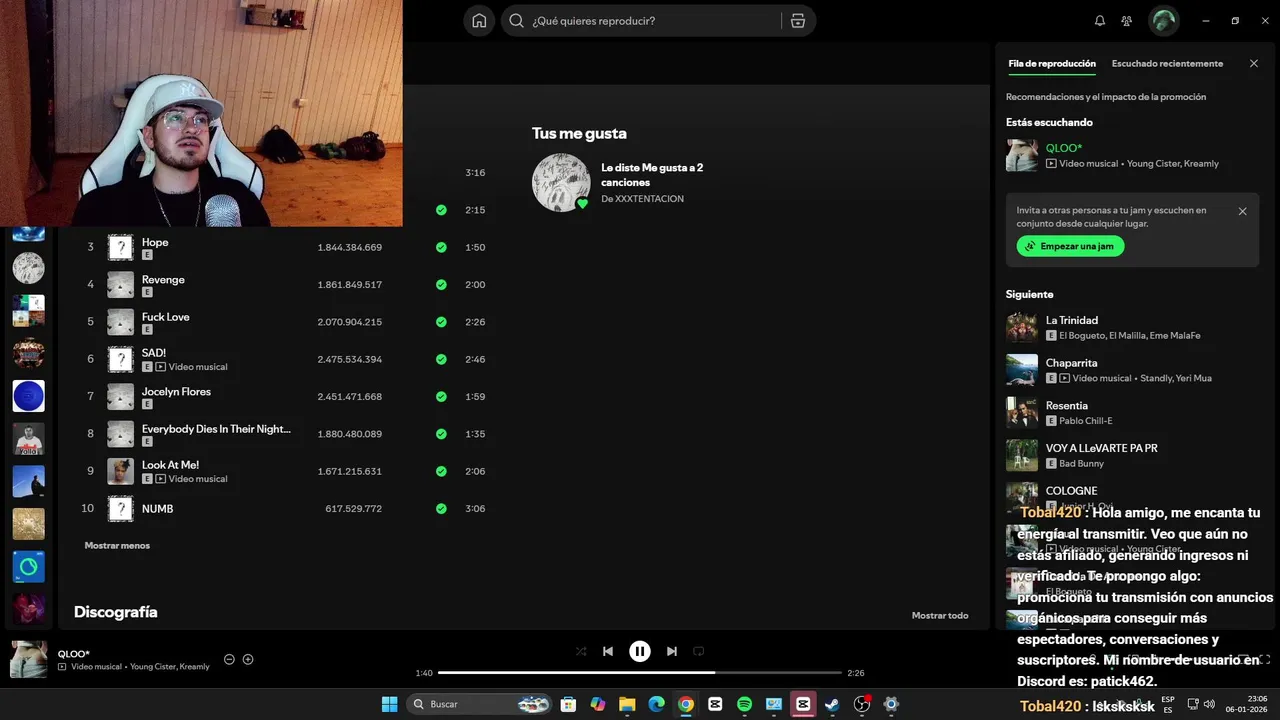
Task: Switch to Fila de reproducción tab
Action: (x=1052, y=63)
